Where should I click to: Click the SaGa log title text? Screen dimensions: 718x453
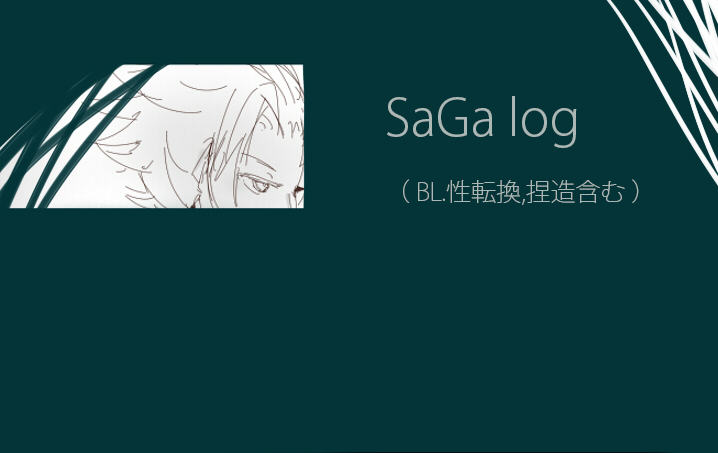tap(482, 120)
